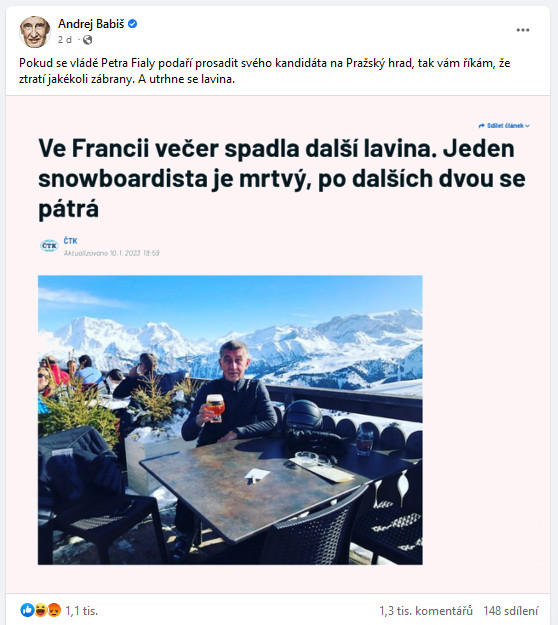The image size is (558, 625).
Task: Open the Andrej Babiš profile name link
Action: click(91, 24)
